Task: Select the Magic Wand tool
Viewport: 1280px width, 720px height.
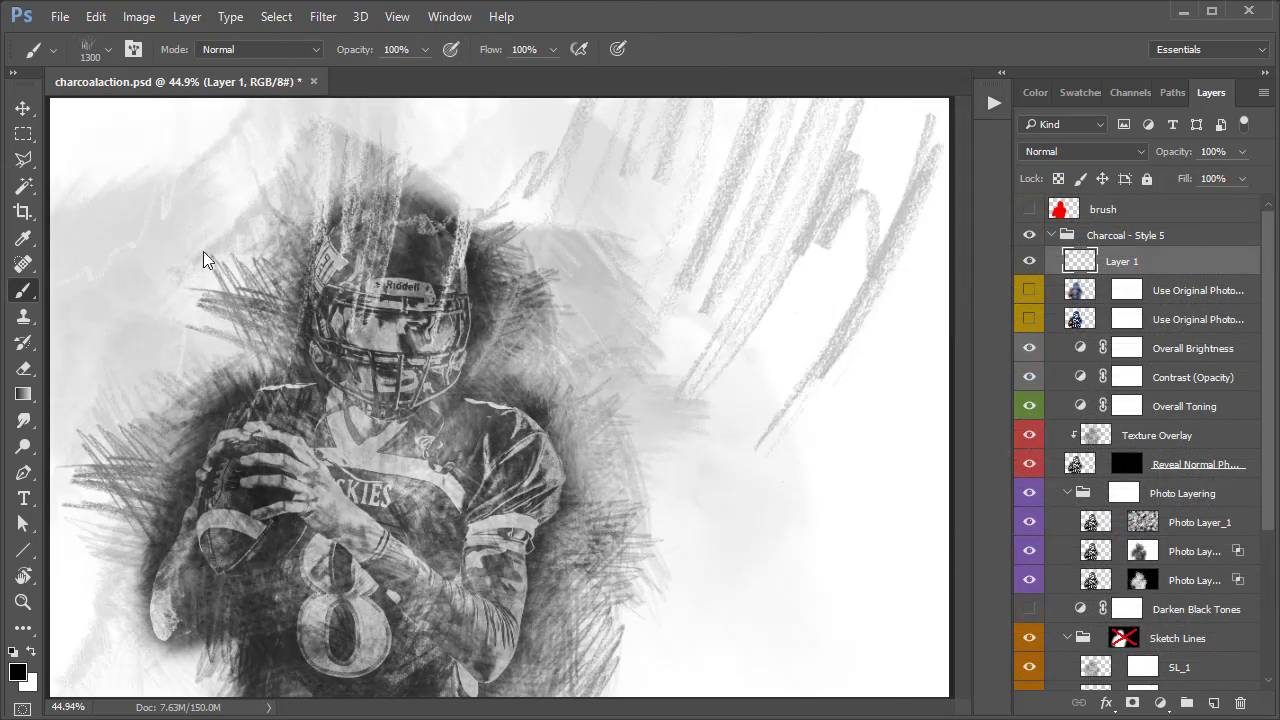Action: point(23,186)
